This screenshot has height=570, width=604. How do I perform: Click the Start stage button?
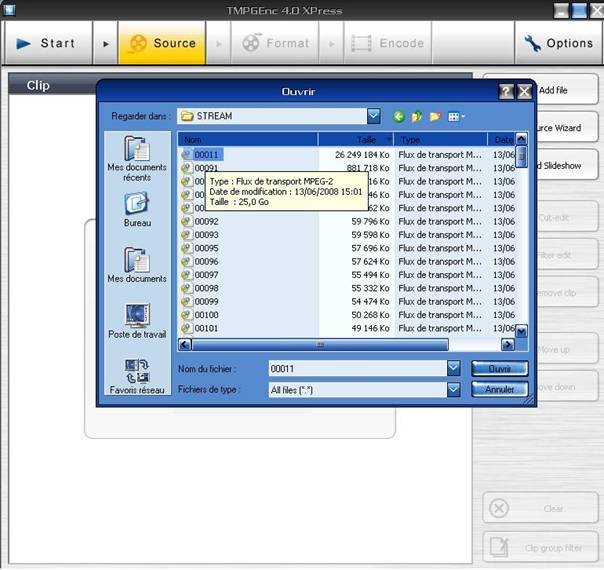(x=49, y=43)
